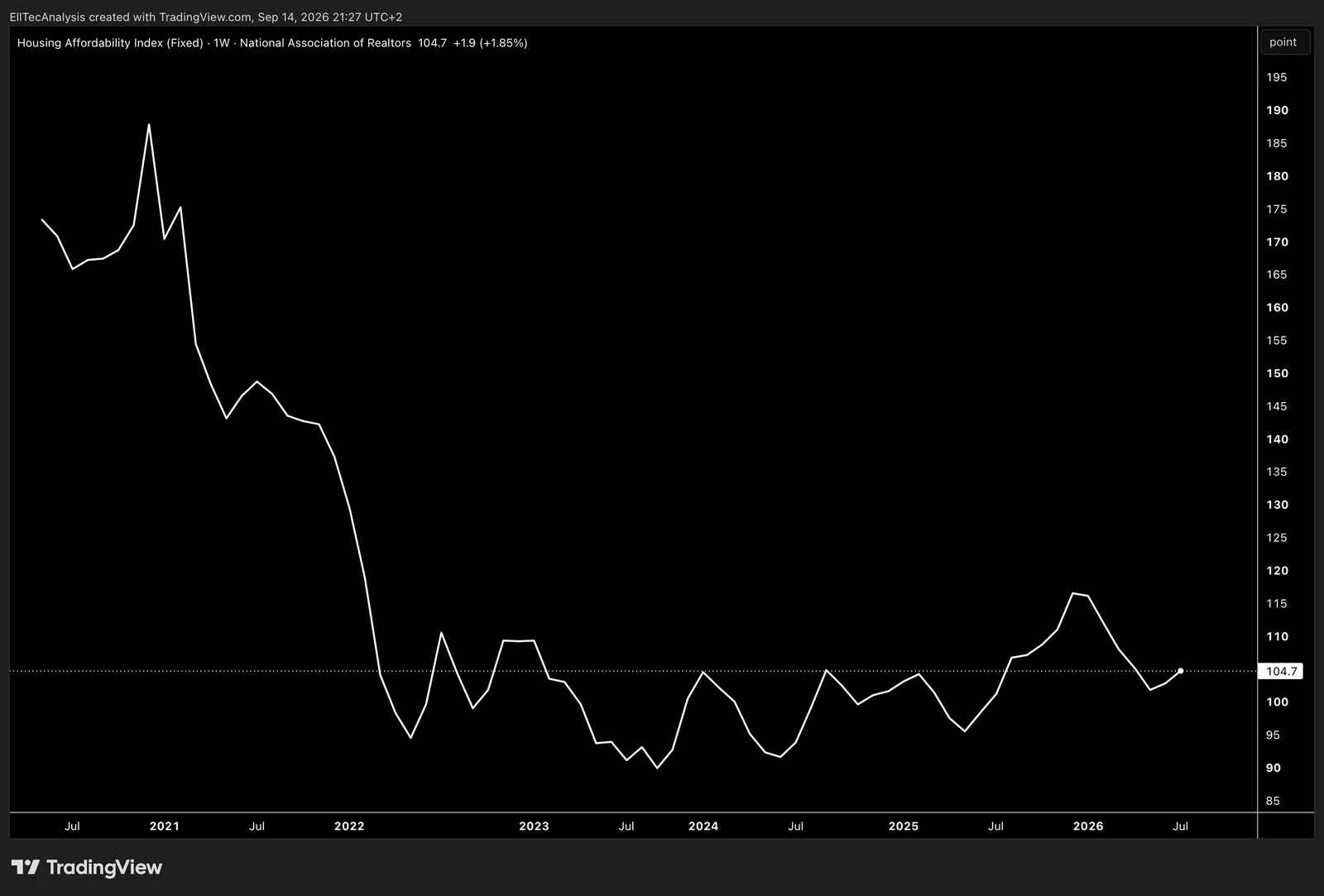Click the 2026 label on time axis

1088,826
